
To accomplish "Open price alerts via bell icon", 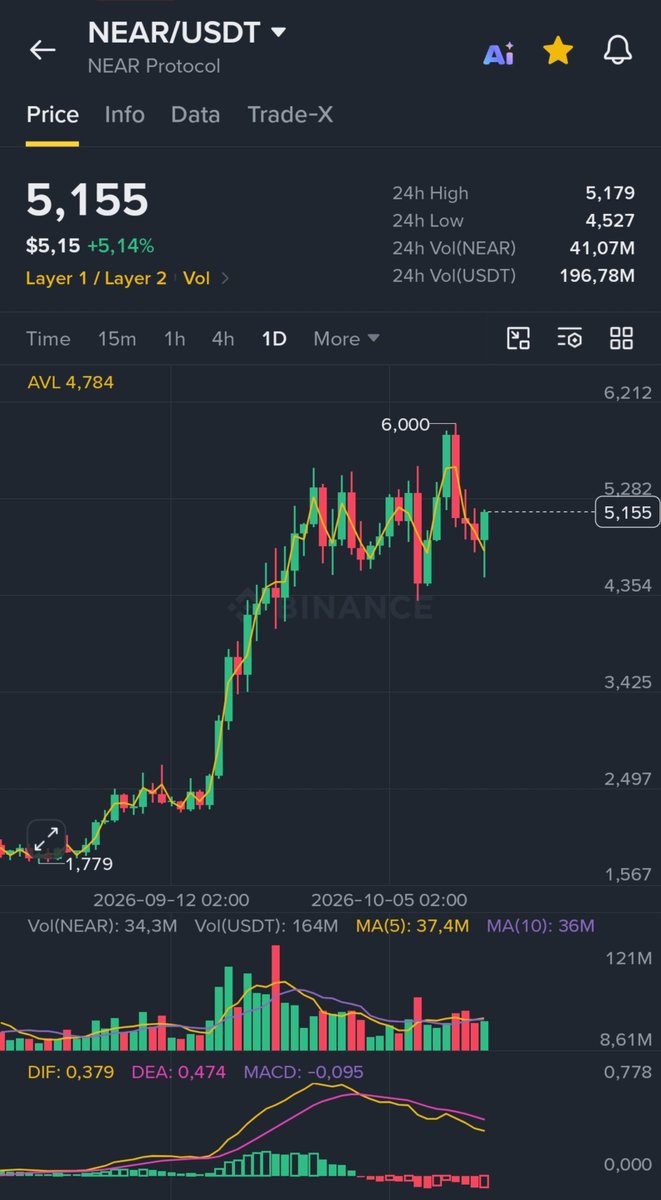I will [x=618, y=50].
